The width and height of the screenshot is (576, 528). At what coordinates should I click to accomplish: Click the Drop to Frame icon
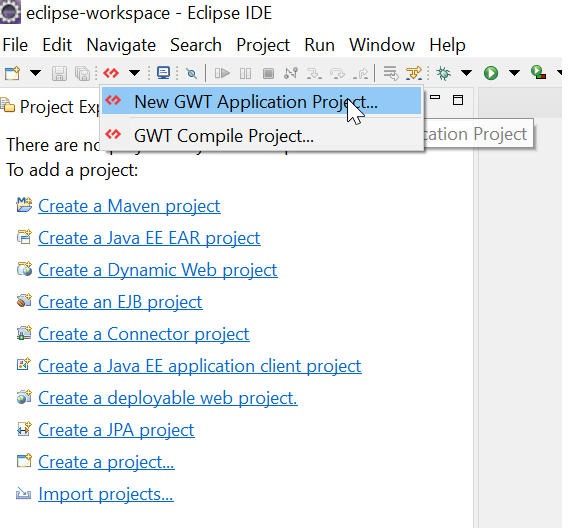[391, 73]
